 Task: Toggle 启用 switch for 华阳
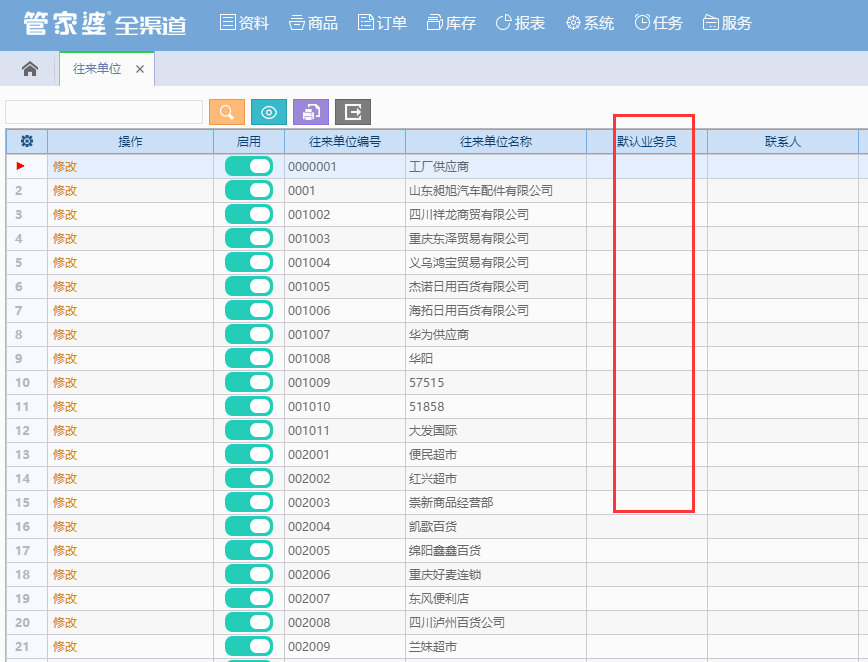click(x=249, y=358)
